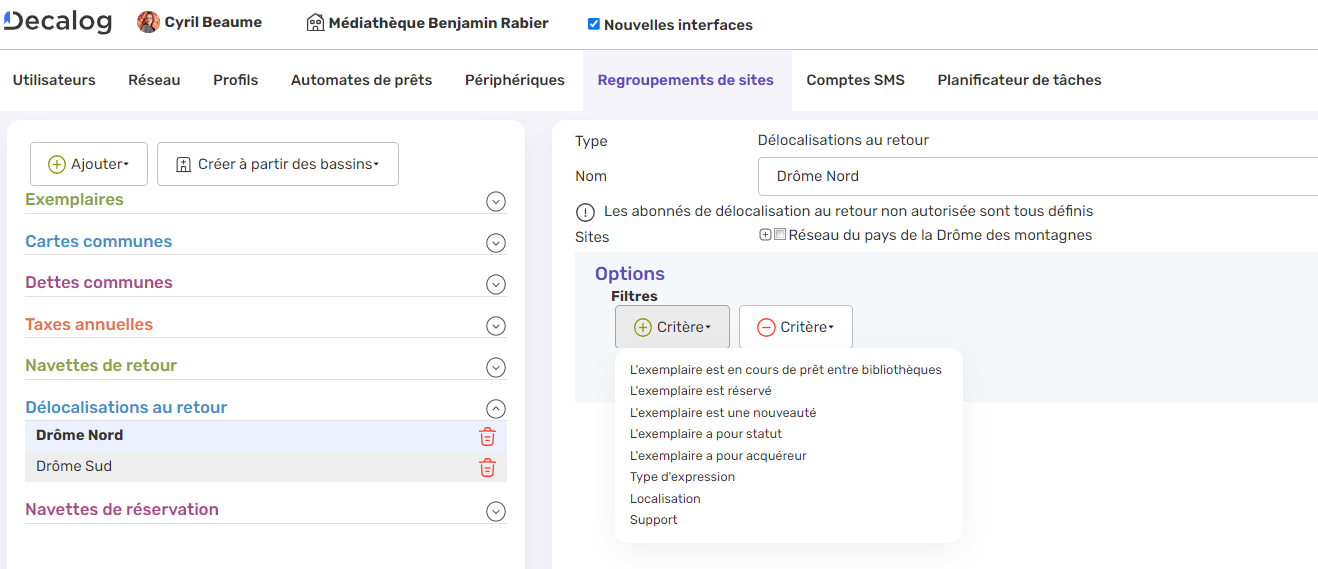Select Drôme Sud in the list
Viewport: 1318px width, 569px height.
pyautogui.click(x=74, y=467)
